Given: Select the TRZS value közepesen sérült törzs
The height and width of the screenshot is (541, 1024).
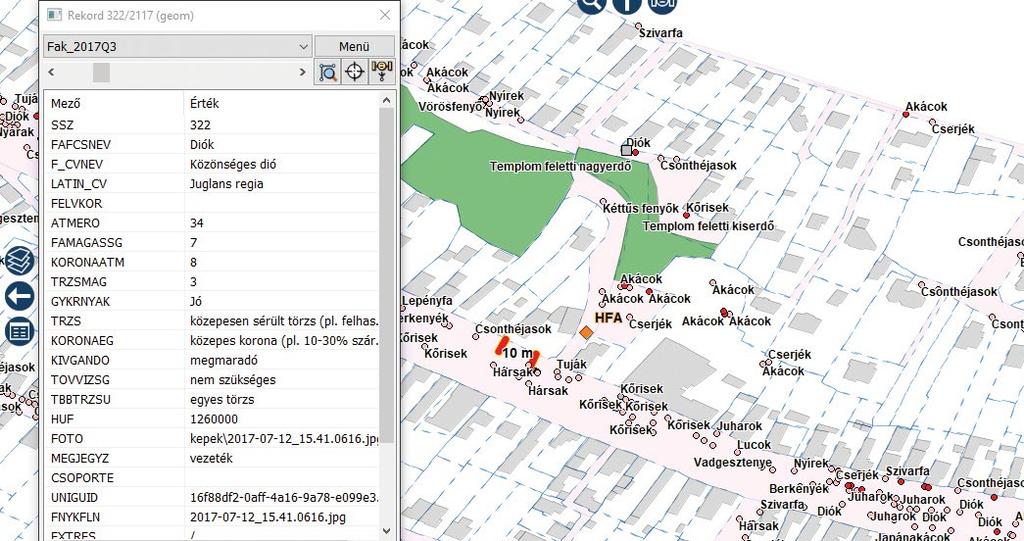Looking at the screenshot, I should [x=283, y=321].
